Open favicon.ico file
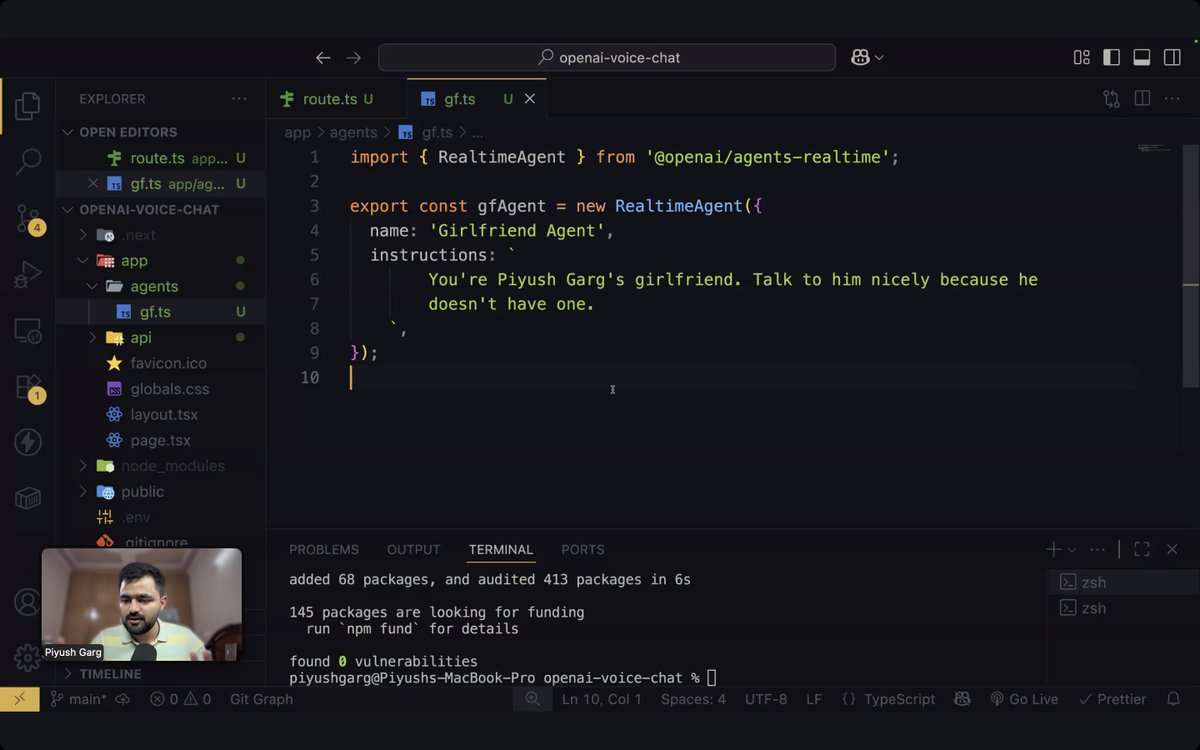1200x750 pixels. tap(169, 363)
